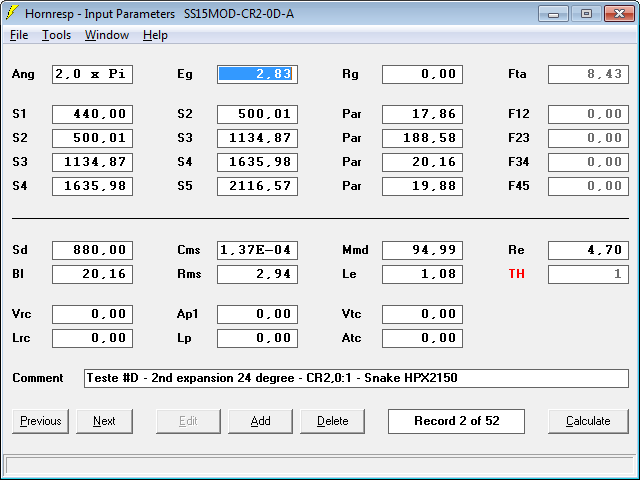Viewport: 640px width, 480px height.
Task: Click the F45 field
Action: [588, 187]
